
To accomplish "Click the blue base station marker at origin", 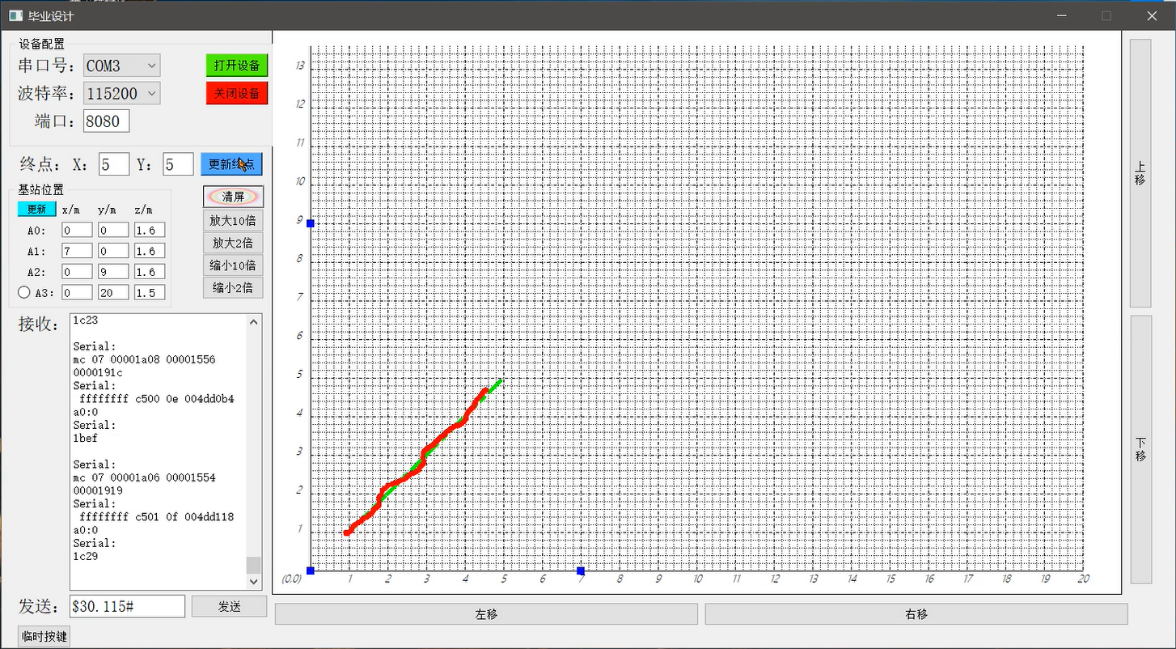I will (x=310, y=570).
